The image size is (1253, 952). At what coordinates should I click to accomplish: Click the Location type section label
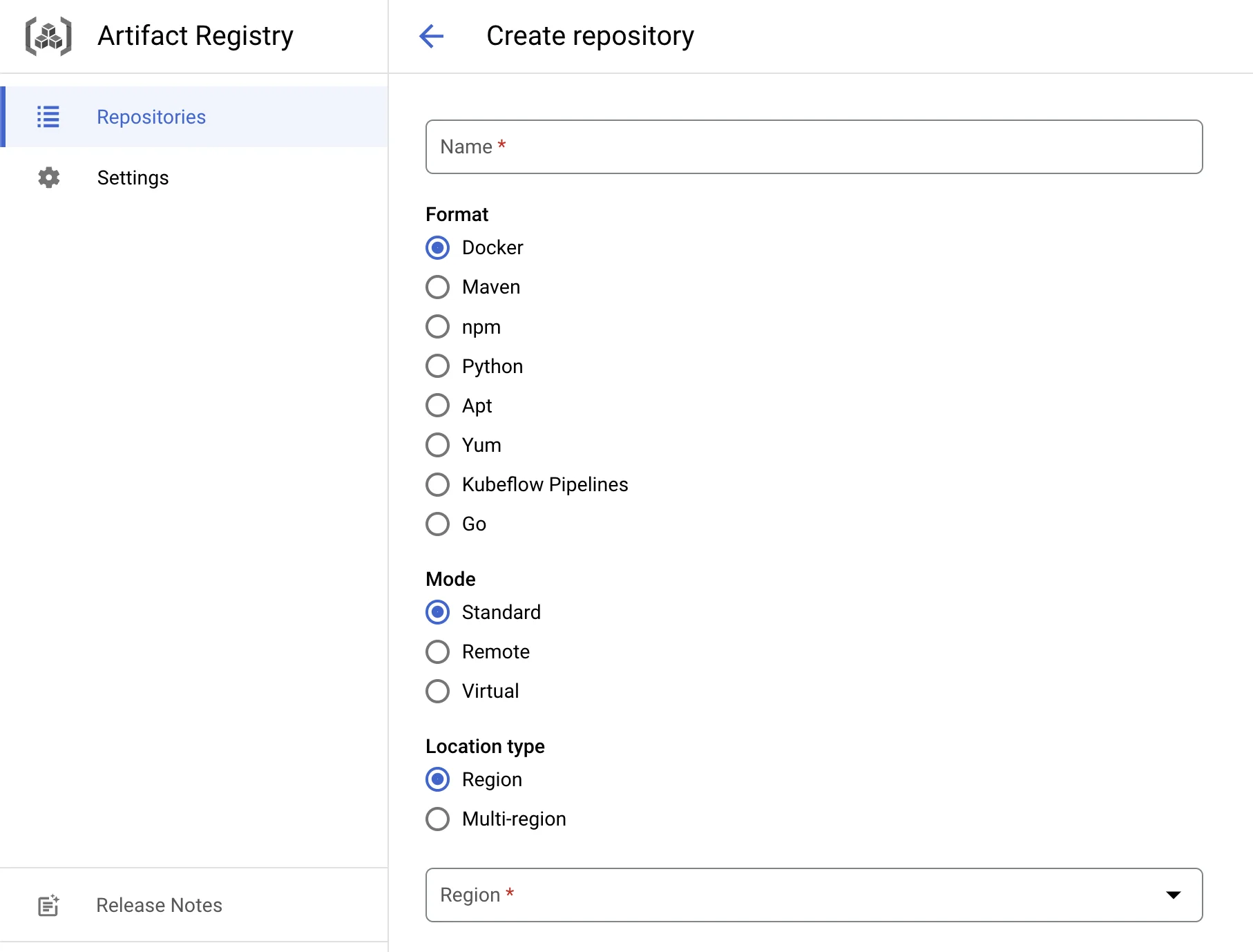coord(485,746)
